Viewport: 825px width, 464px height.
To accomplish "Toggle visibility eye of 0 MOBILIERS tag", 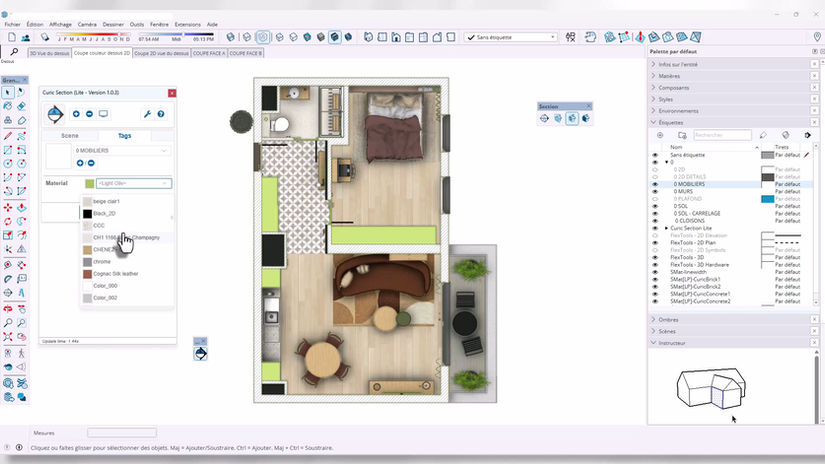I will coord(655,185).
